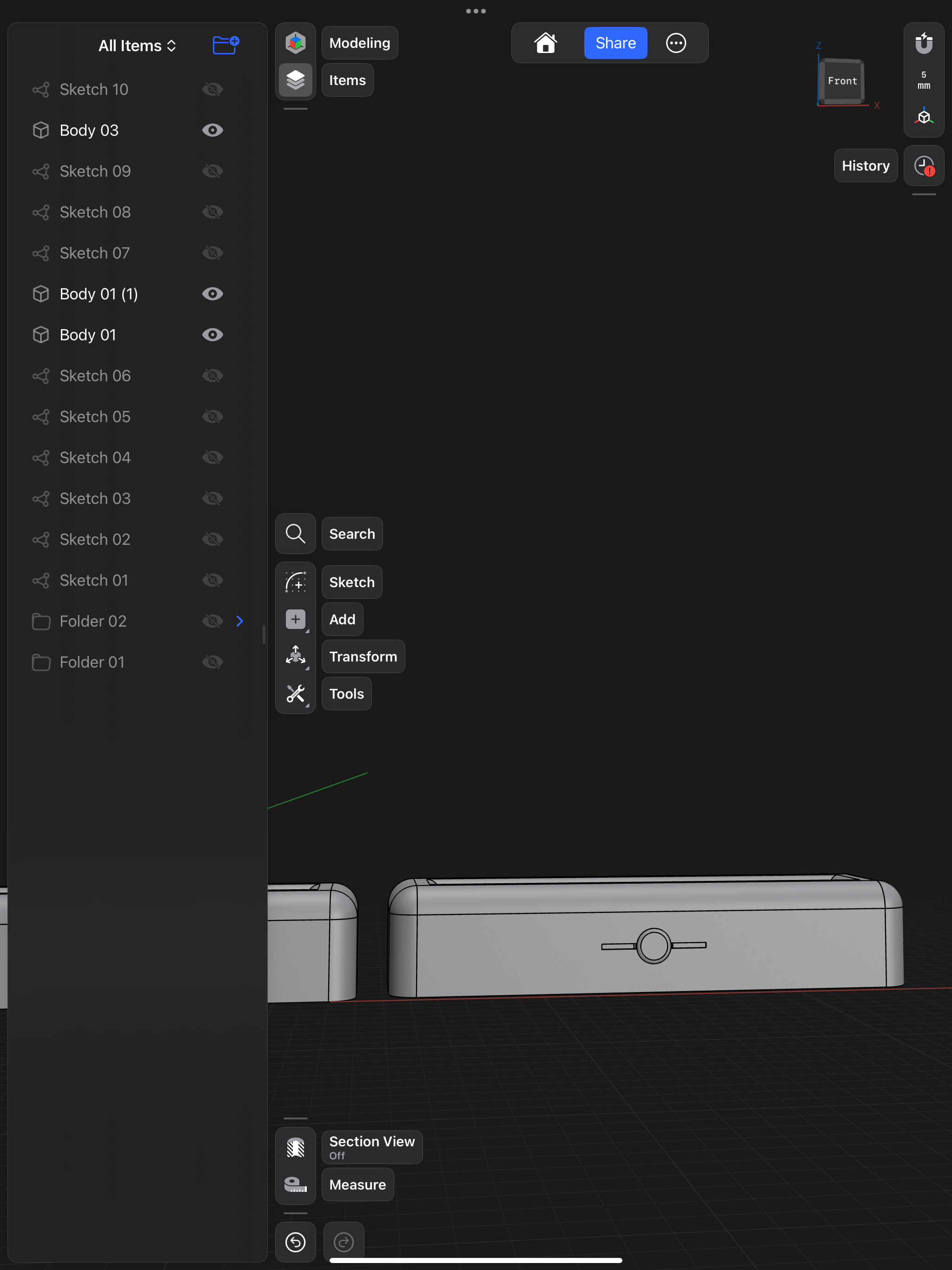Open the Sketch tool icon
952x1270 pixels.
pyautogui.click(x=295, y=582)
